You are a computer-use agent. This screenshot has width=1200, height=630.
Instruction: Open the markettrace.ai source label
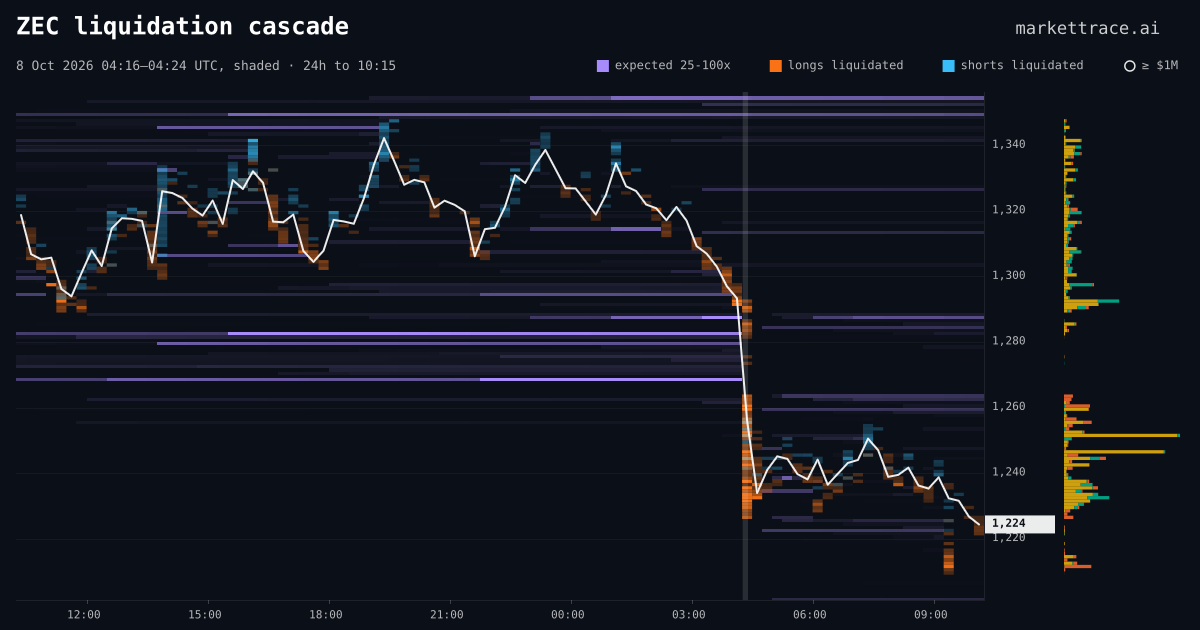tap(1088, 28)
